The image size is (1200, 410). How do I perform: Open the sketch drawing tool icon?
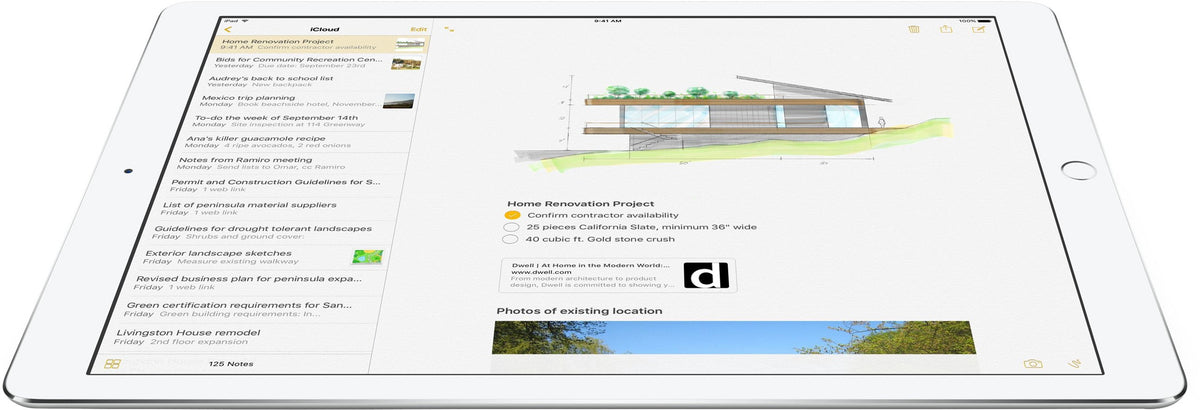click(1076, 364)
